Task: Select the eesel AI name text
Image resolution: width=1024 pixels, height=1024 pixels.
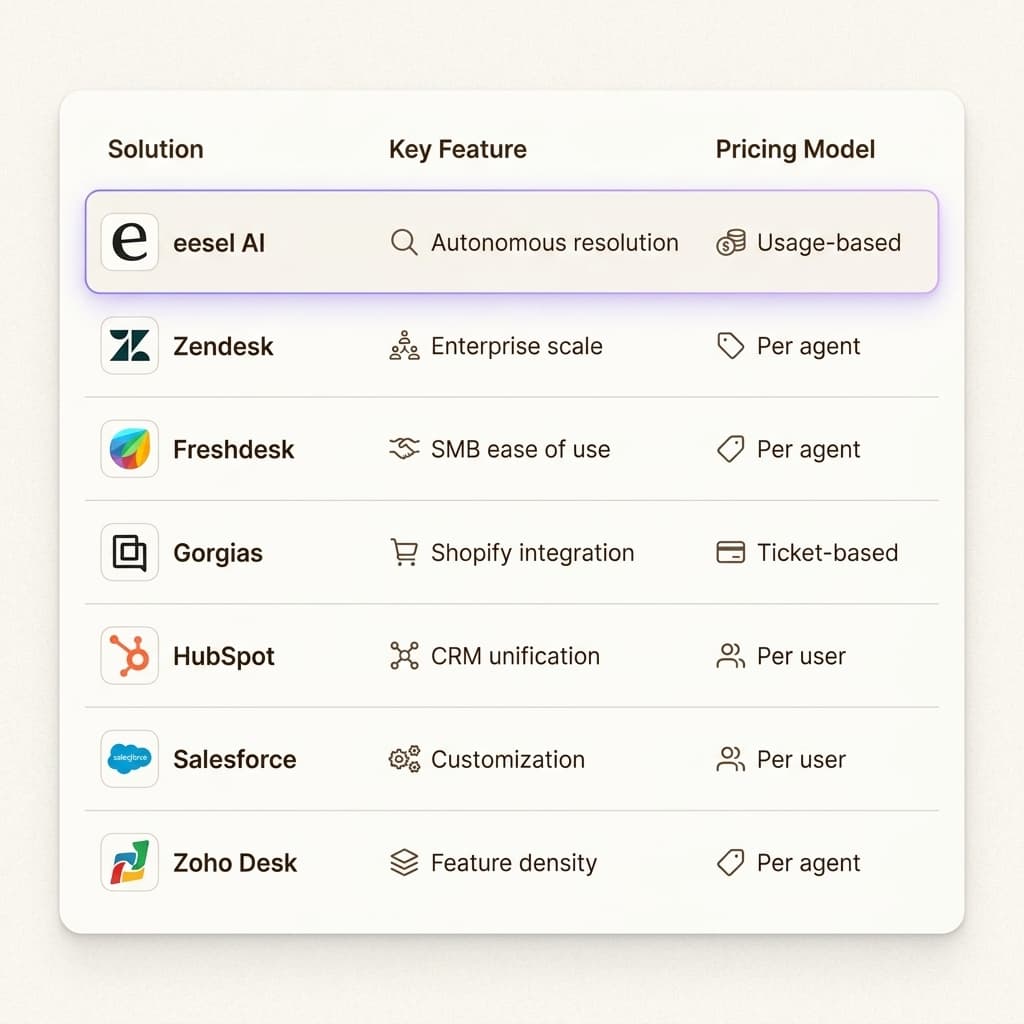Action: pyautogui.click(x=219, y=243)
